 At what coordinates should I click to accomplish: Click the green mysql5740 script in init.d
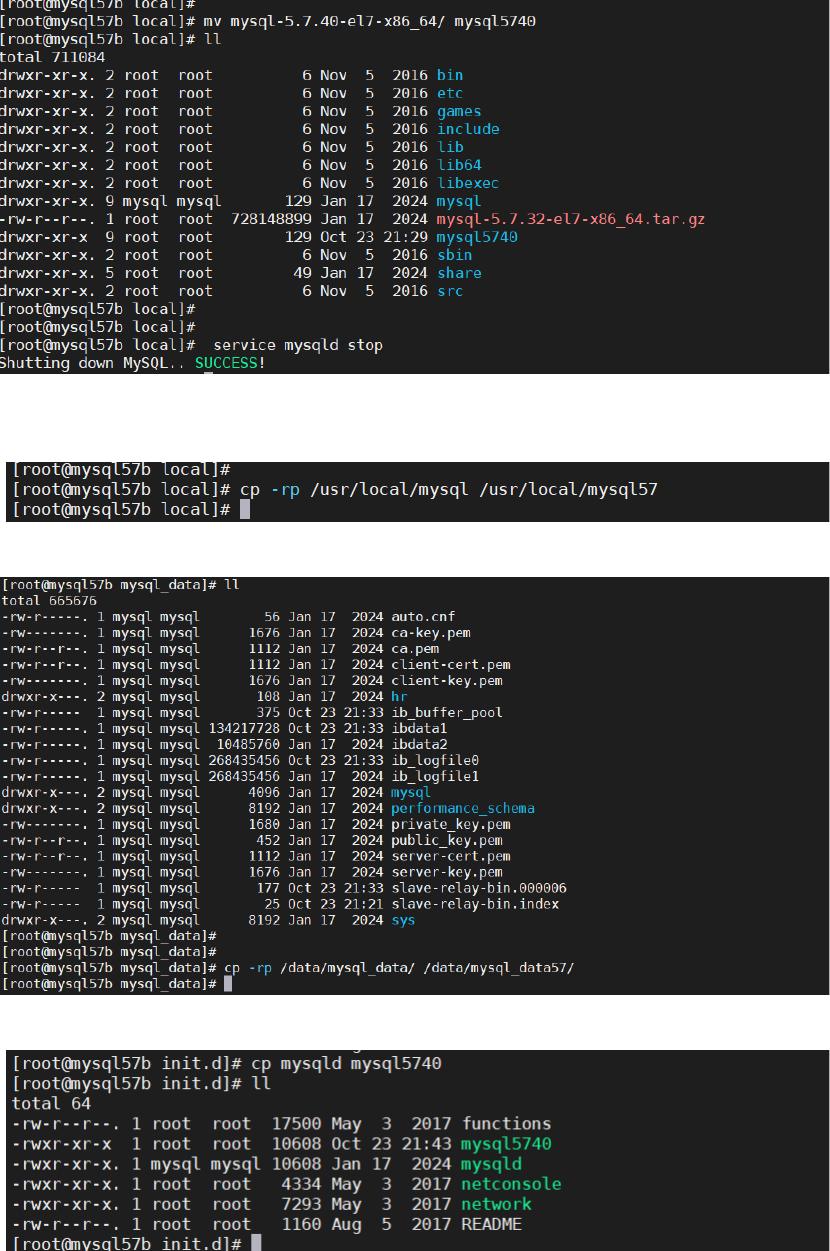(506, 1144)
